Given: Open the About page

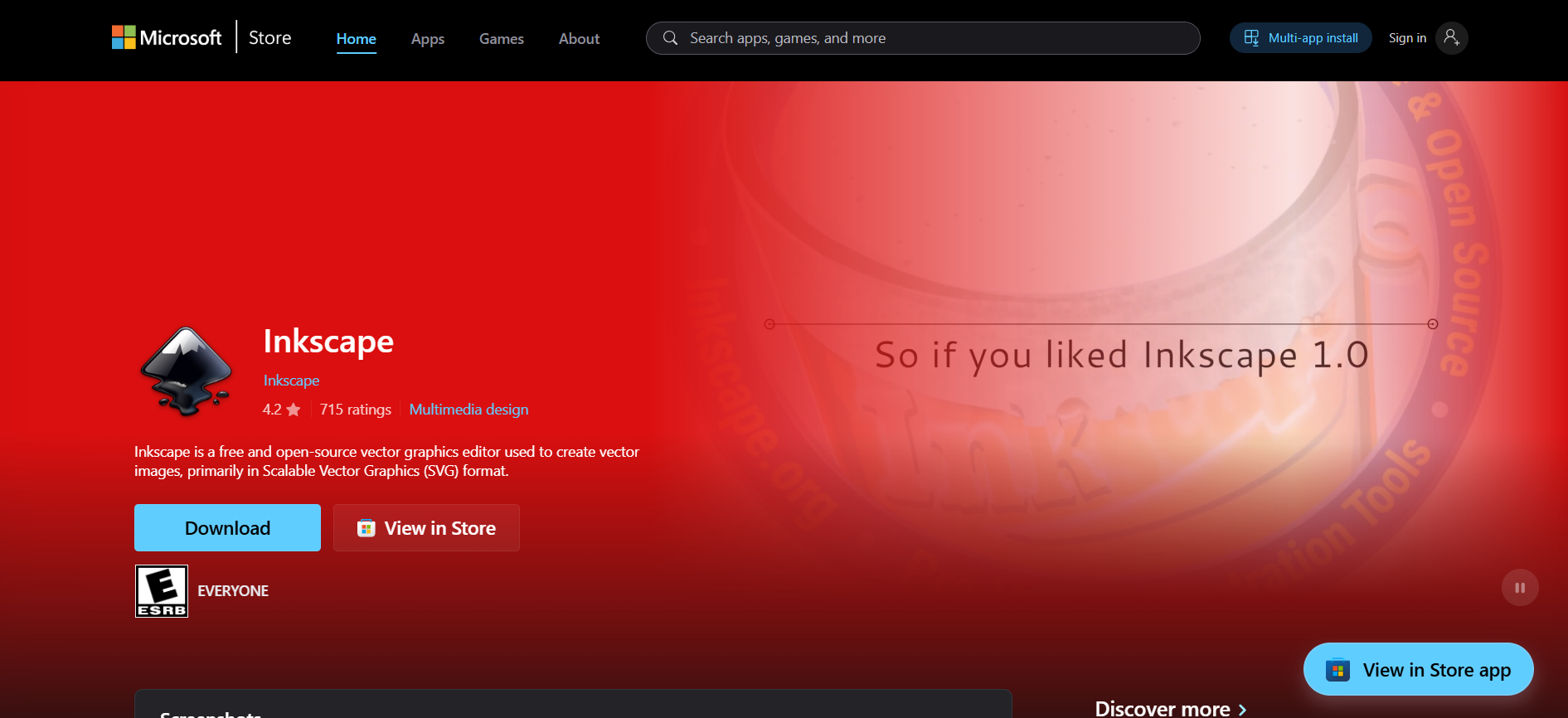Looking at the screenshot, I should (x=579, y=39).
